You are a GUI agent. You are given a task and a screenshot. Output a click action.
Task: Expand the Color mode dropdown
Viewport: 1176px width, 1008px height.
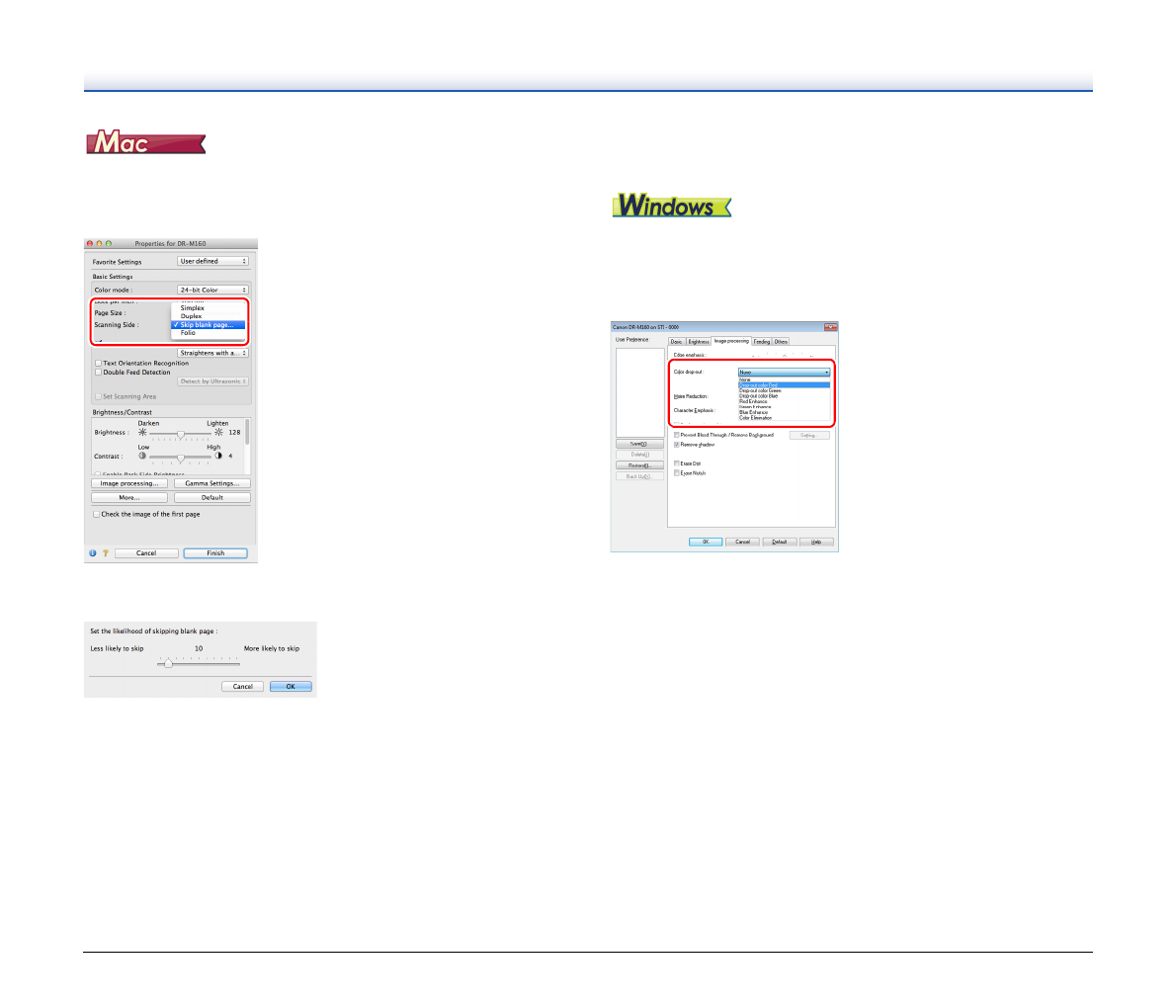coord(212,291)
